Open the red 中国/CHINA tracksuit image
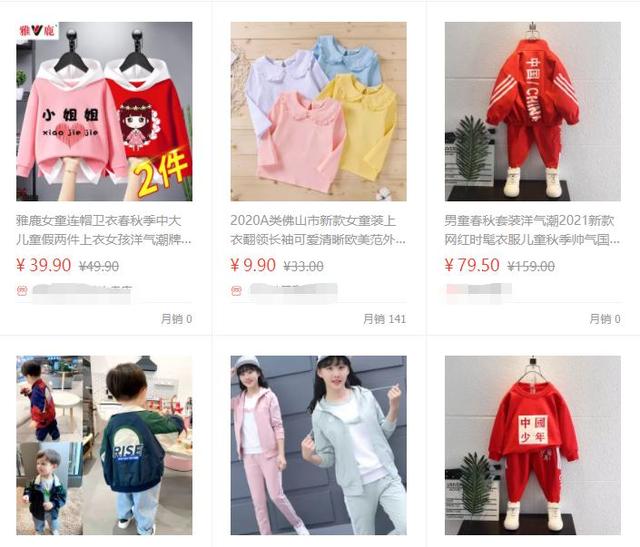 533,111
